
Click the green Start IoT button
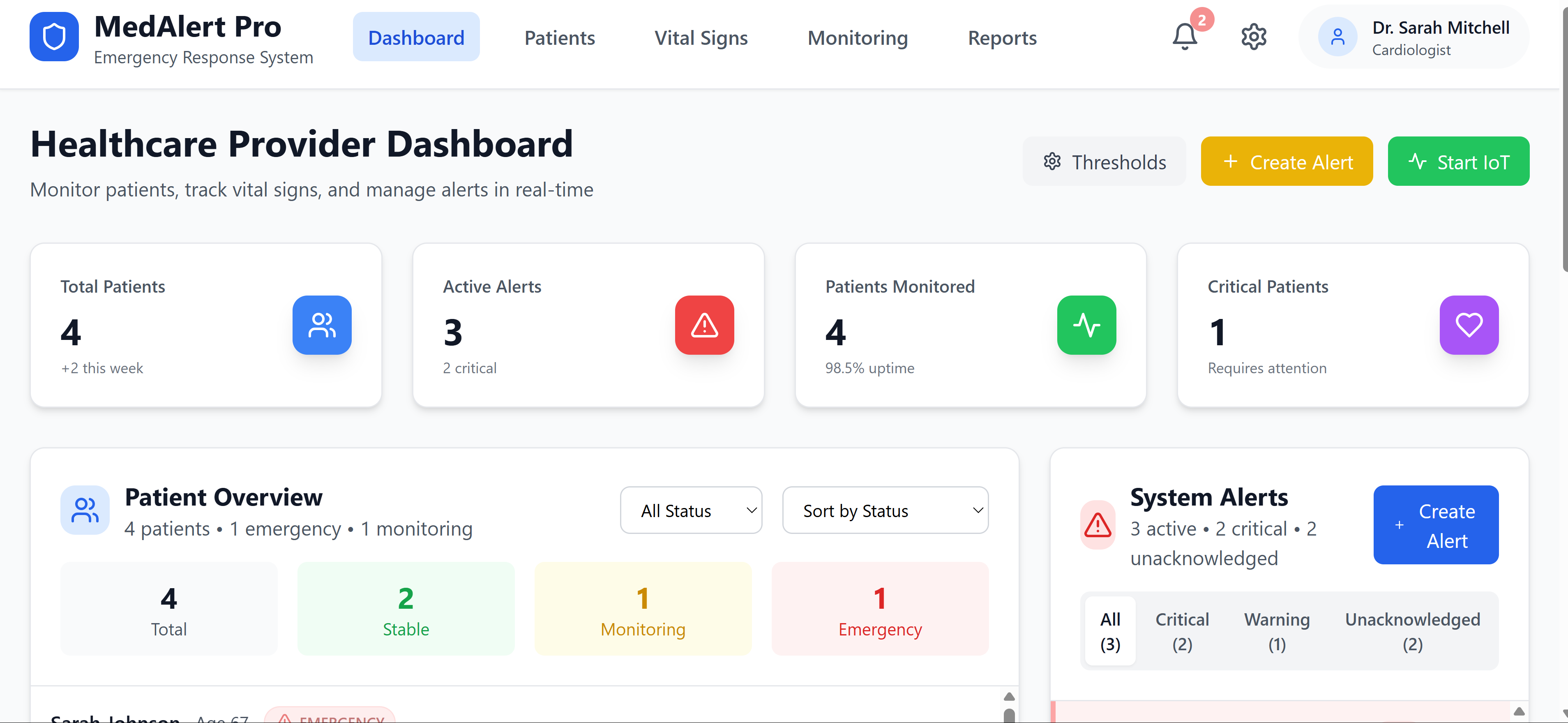coord(1458,162)
